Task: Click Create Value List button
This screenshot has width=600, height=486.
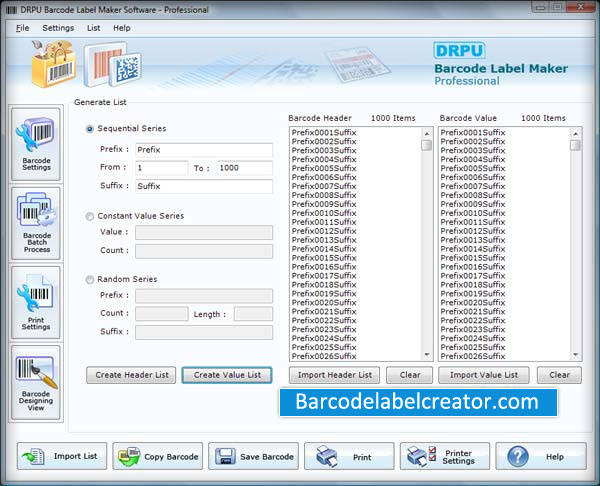Action: click(227, 375)
